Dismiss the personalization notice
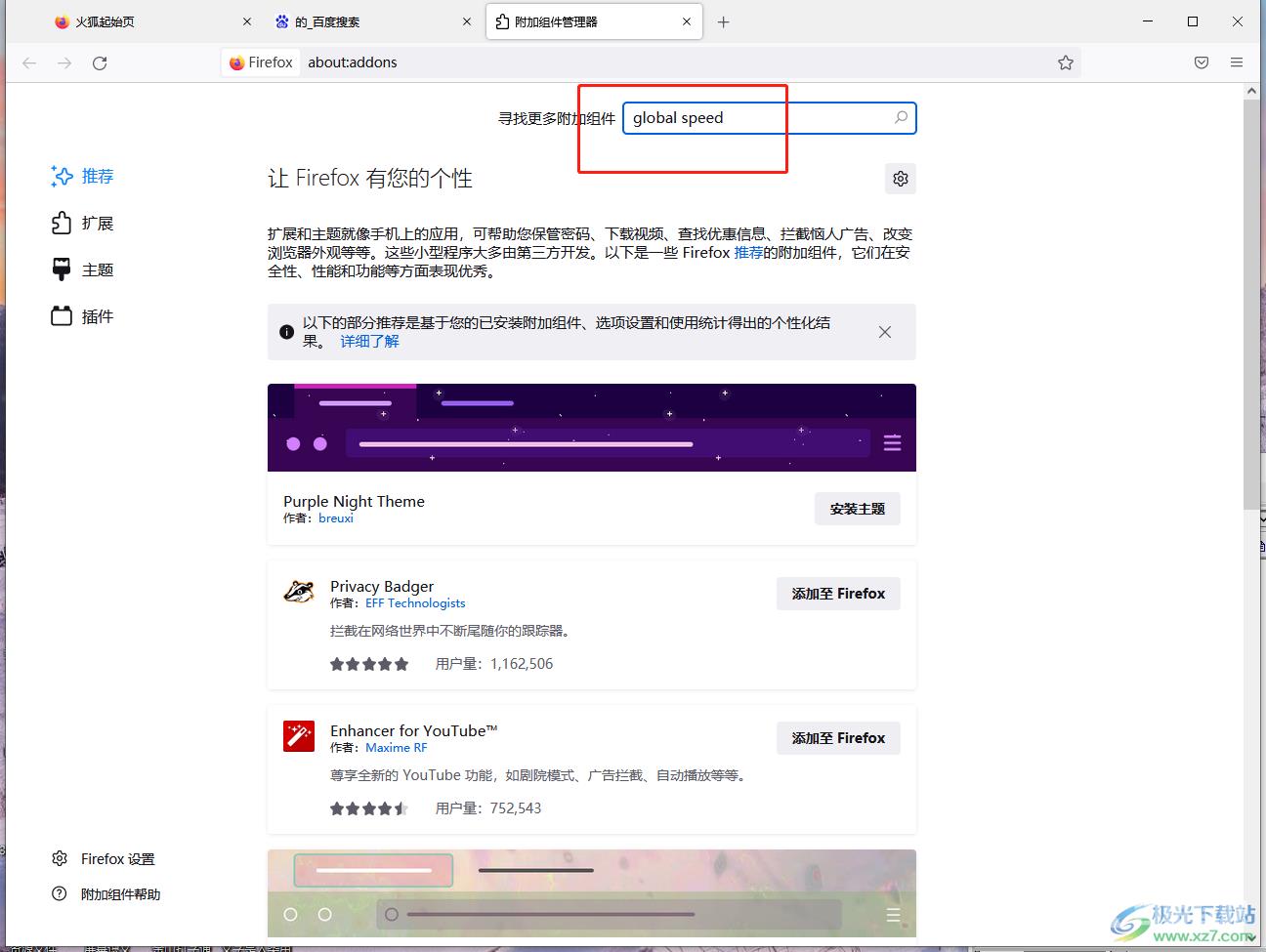Screen dimensions: 1266x952 pyautogui.click(x=885, y=332)
